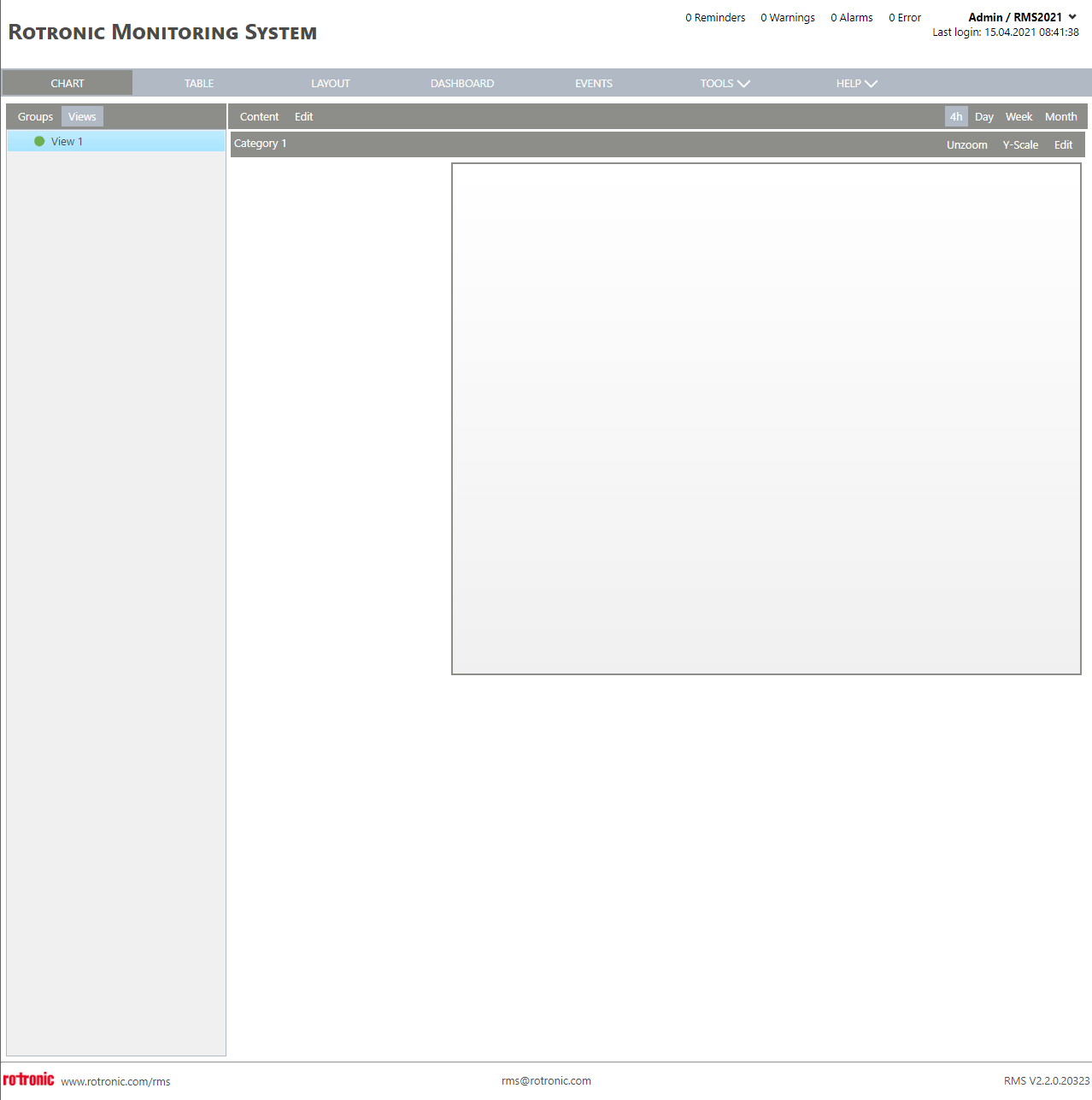Click Edit next to Content
The height and width of the screenshot is (1100, 1092).
click(304, 116)
